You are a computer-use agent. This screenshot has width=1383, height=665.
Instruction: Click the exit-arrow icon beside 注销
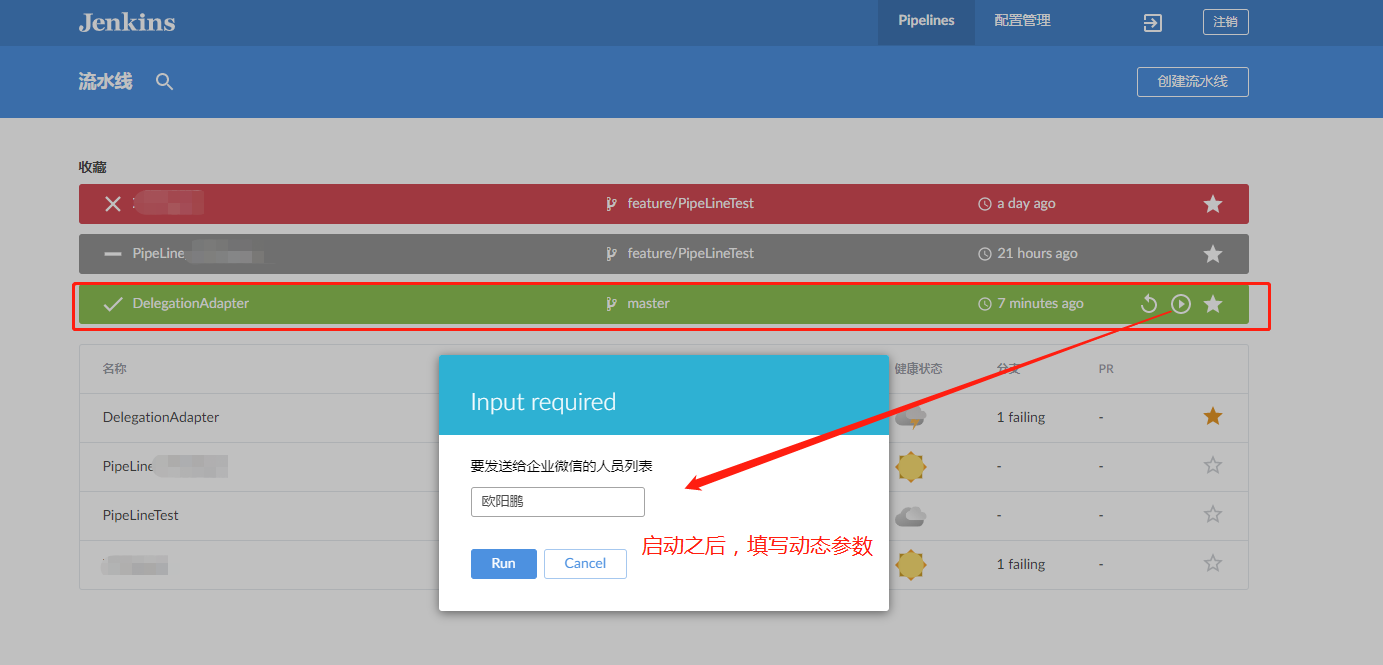coord(1152,21)
